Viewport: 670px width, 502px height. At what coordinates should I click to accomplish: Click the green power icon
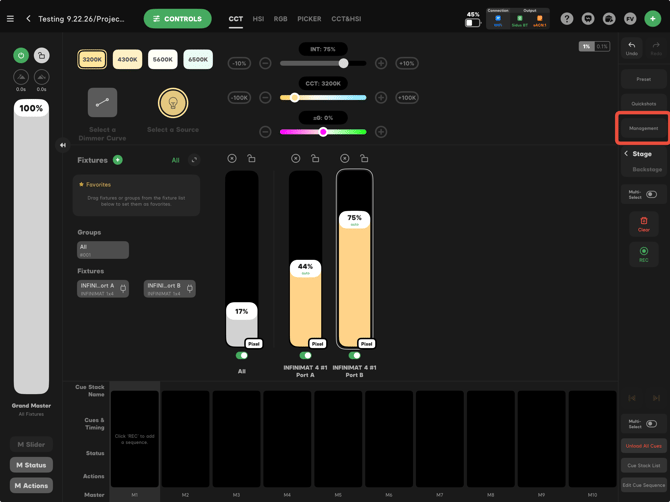point(21,55)
